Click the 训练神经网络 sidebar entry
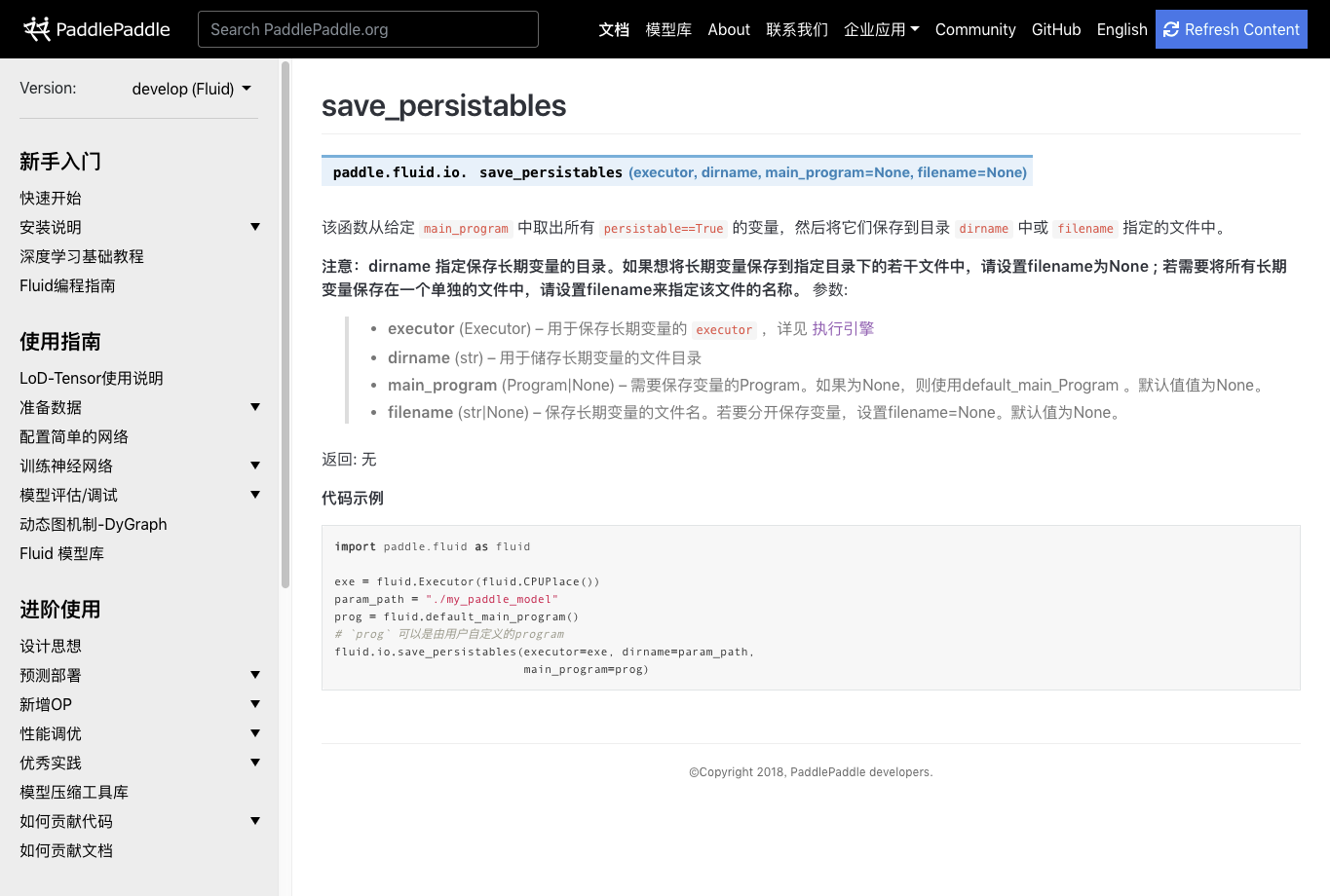The height and width of the screenshot is (896, 1330). (x=66, y=466)
